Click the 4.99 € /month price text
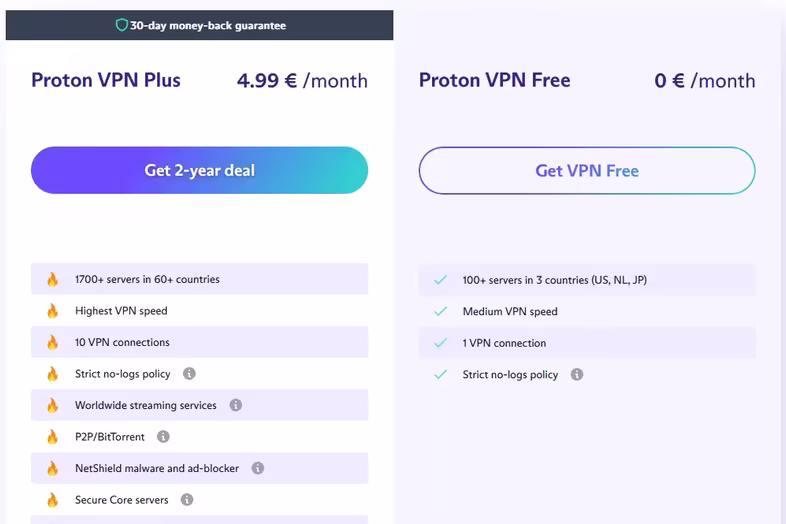This screenshot has width=786, height=524. 302,81
